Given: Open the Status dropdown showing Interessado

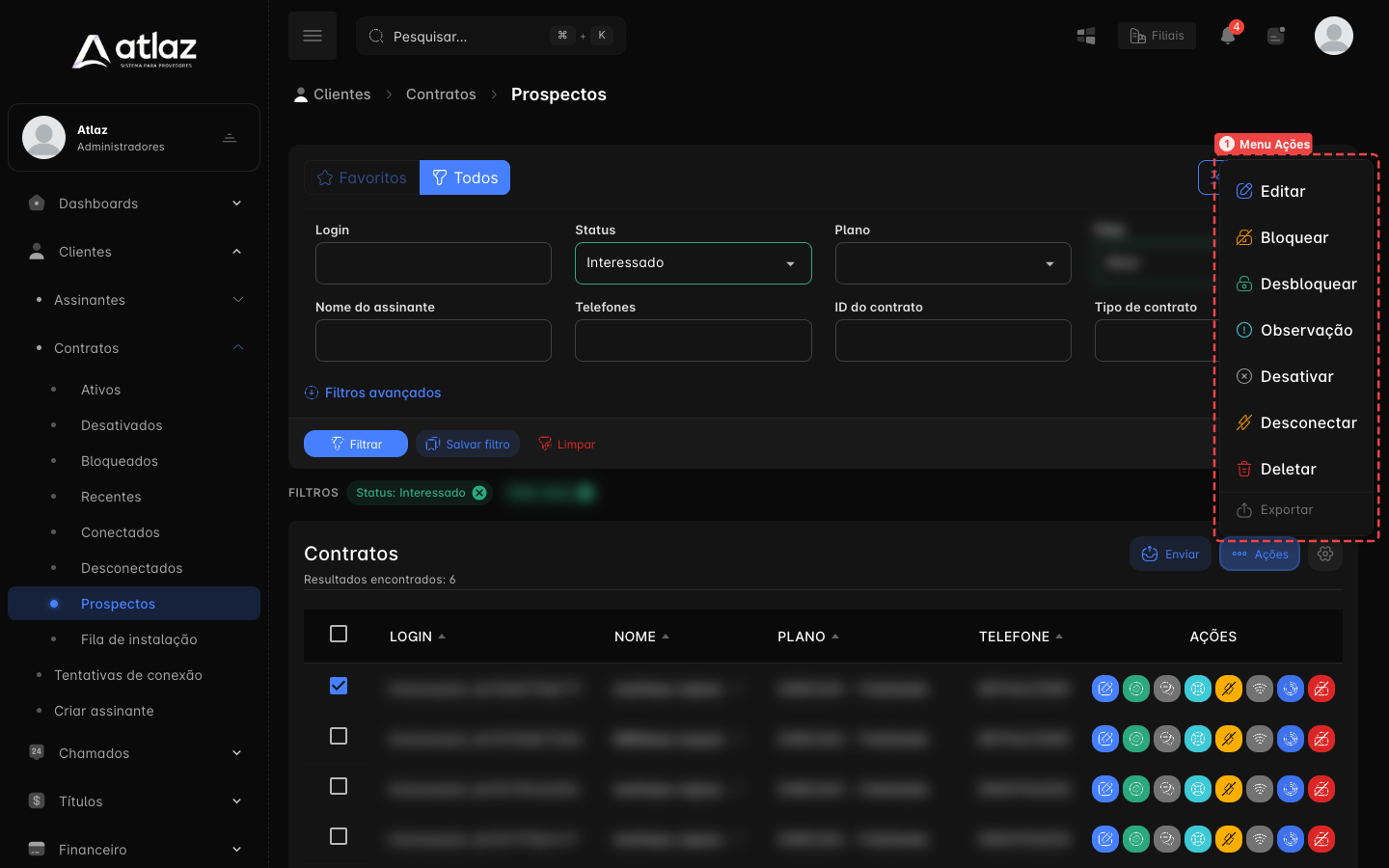Looking at the screenshot, I should (693, 263).
